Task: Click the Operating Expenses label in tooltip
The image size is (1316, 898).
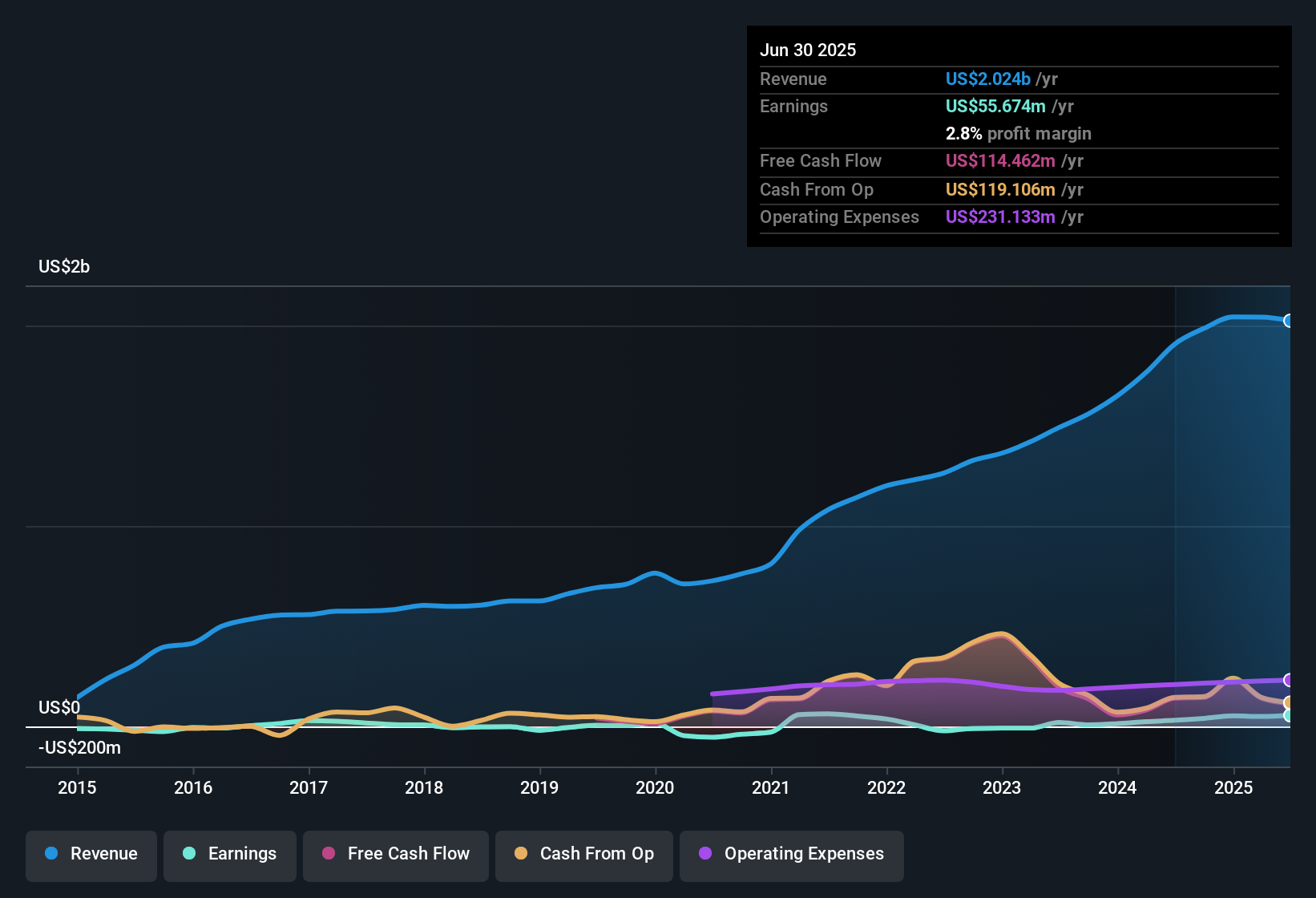Action: click(x=839, y=216)
